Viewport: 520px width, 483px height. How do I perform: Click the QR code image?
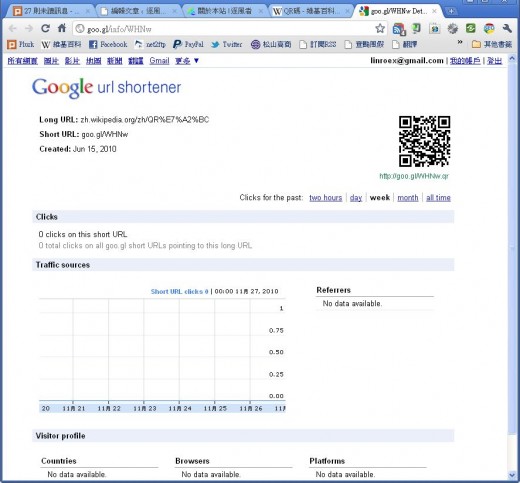425,141
